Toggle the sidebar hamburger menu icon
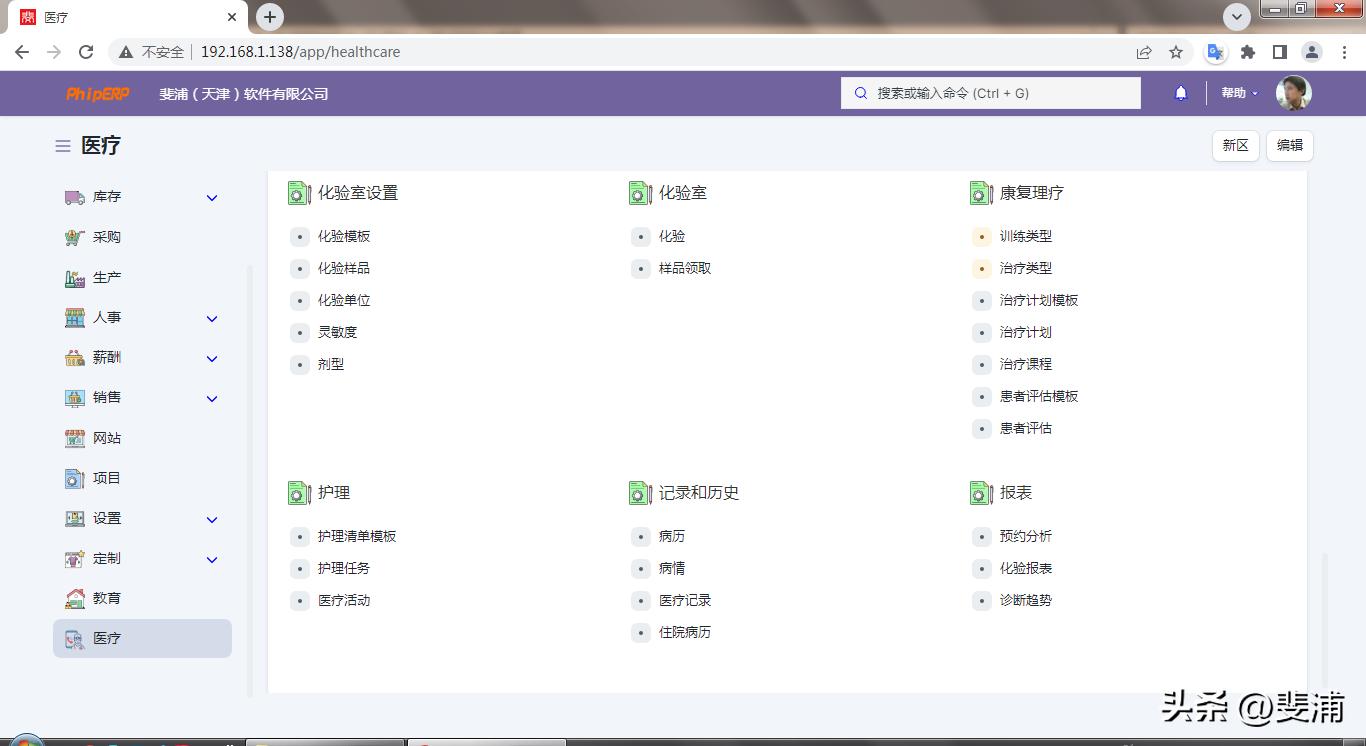 (x=62, y=146)
